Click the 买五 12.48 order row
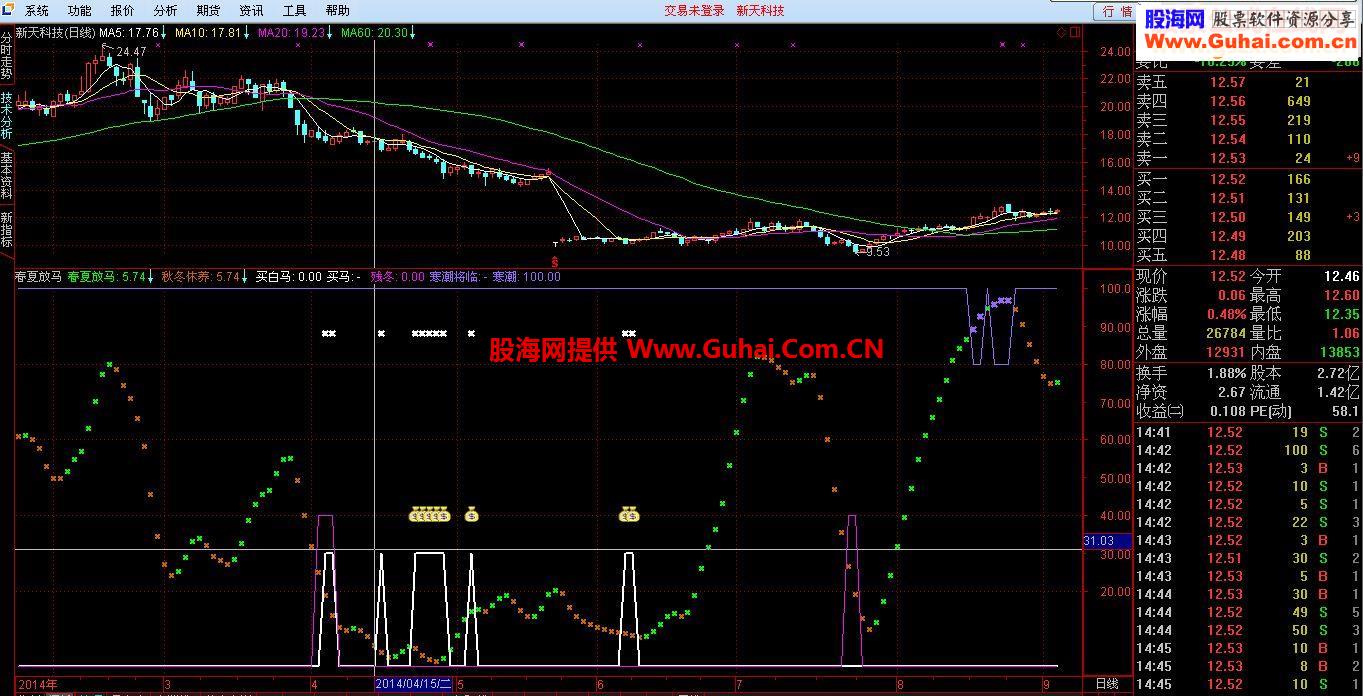 pyautogui.click(x=1247, y=255)
